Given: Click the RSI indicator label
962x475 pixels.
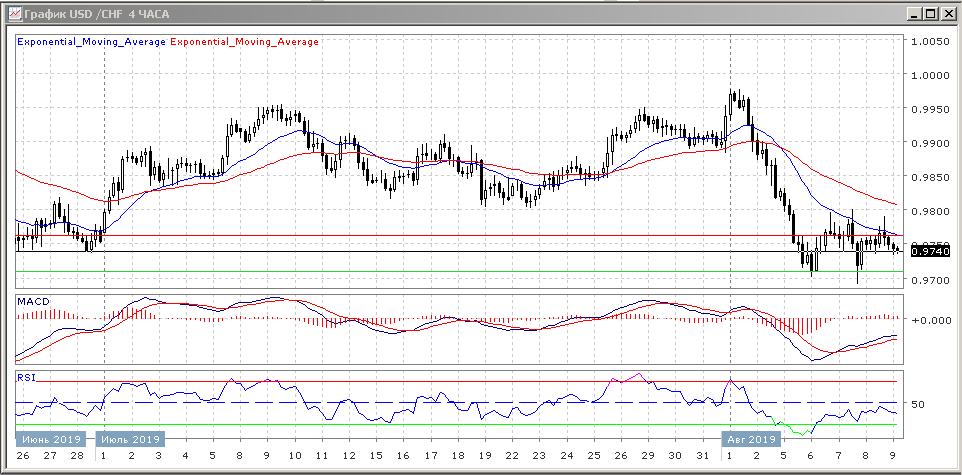Looking at the screenshot, I should (25, 377).
